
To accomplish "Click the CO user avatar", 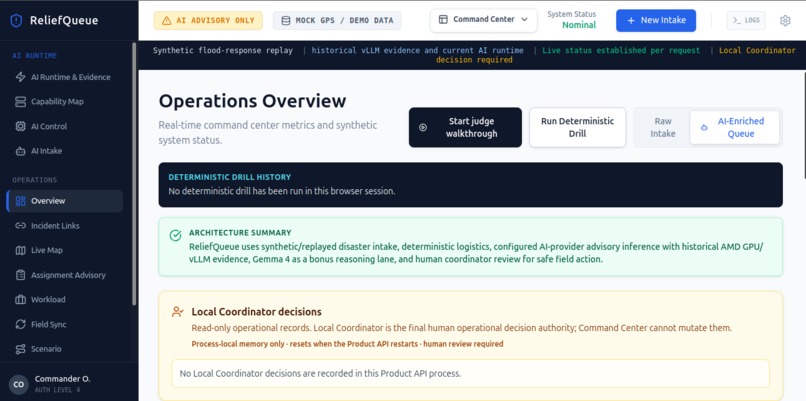I will pyautogui.click(x=19, y=385).
